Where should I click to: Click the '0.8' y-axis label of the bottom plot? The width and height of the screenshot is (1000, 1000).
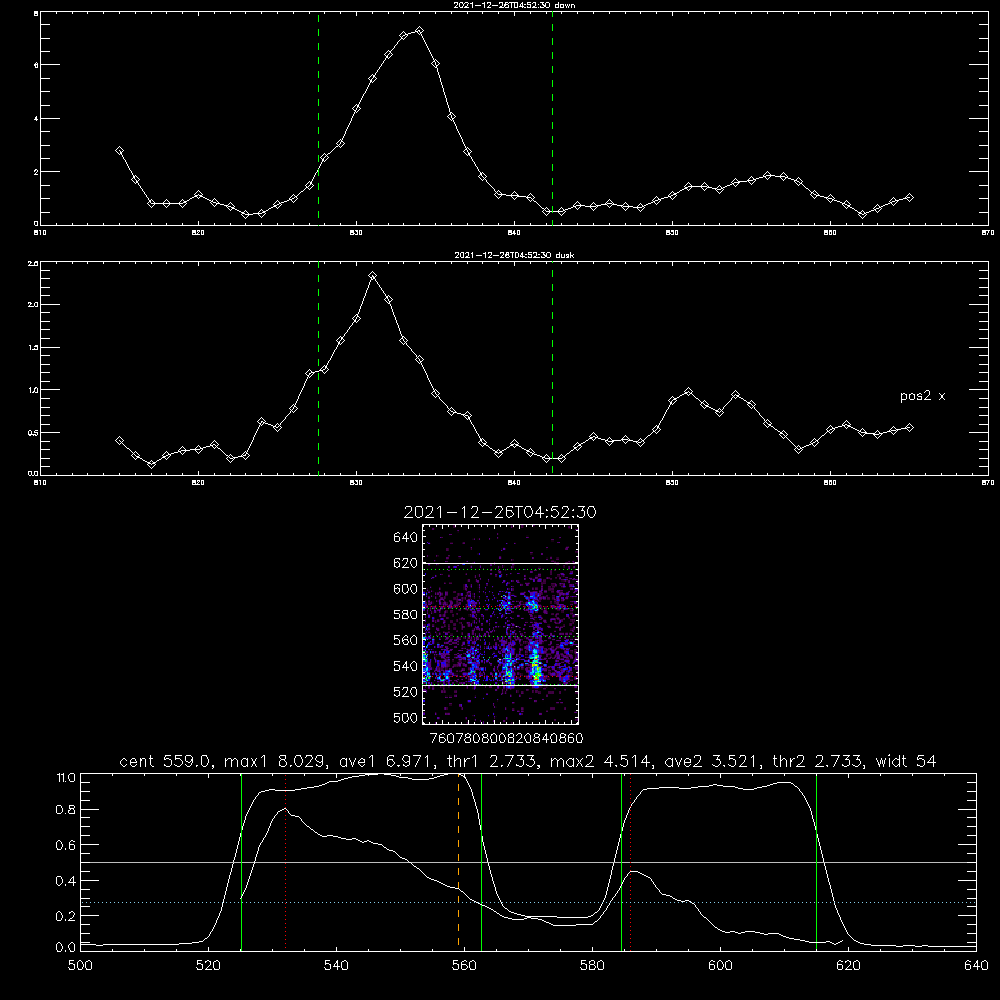(66, 810)
